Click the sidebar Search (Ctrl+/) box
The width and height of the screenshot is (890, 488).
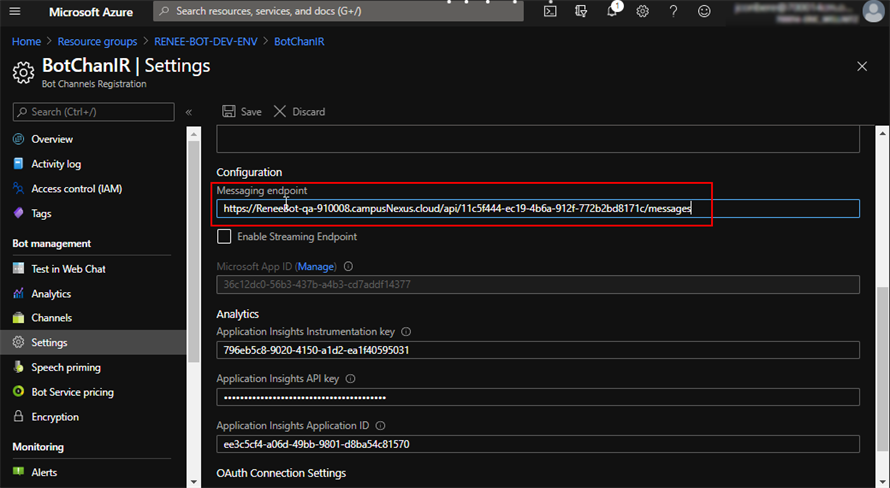coord(94,112)
